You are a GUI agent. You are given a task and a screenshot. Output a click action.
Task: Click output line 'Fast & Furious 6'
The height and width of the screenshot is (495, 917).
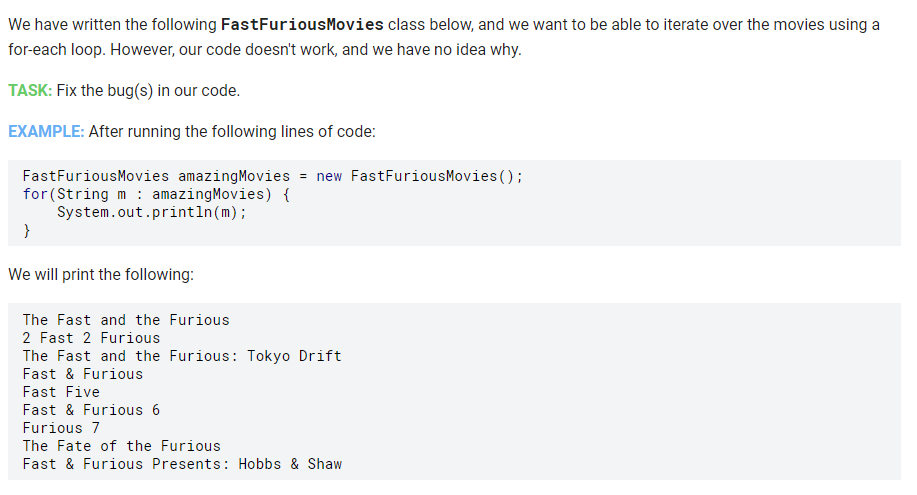pos(91,410)
